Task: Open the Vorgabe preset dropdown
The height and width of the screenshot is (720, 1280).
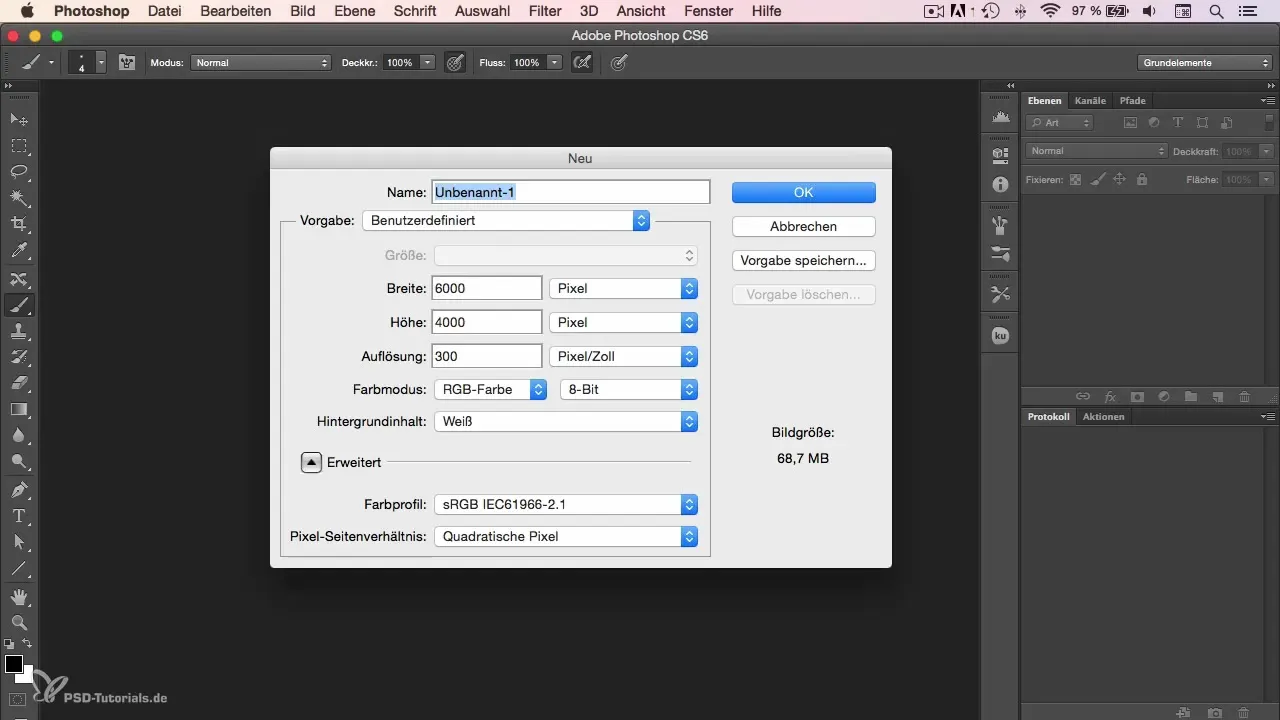Action: pos(506,220)
